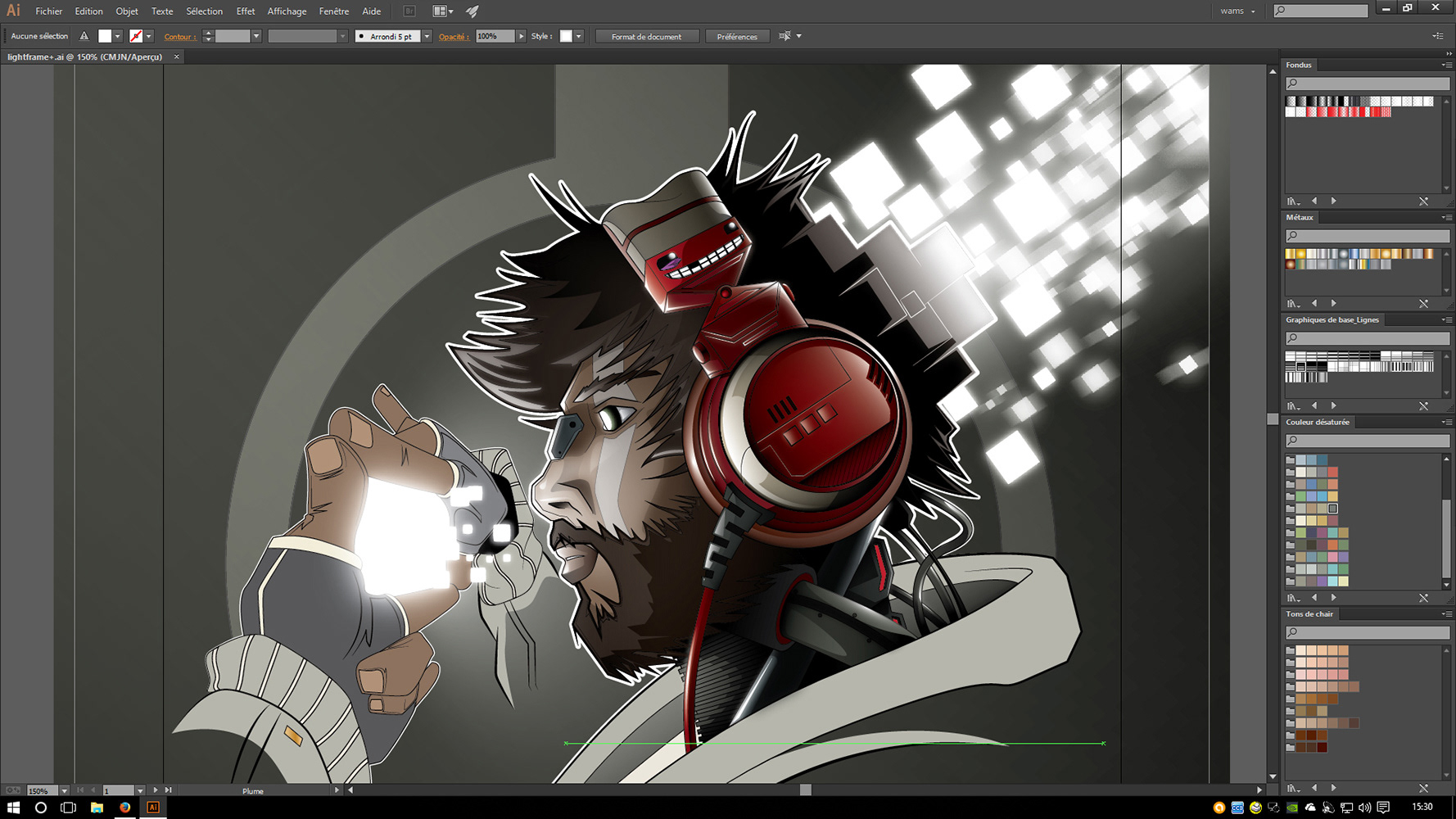This screenshot has width=1456, height=819.
Task: Open the Couleur désaturée panel options menu
Action: pos(1445,422)
